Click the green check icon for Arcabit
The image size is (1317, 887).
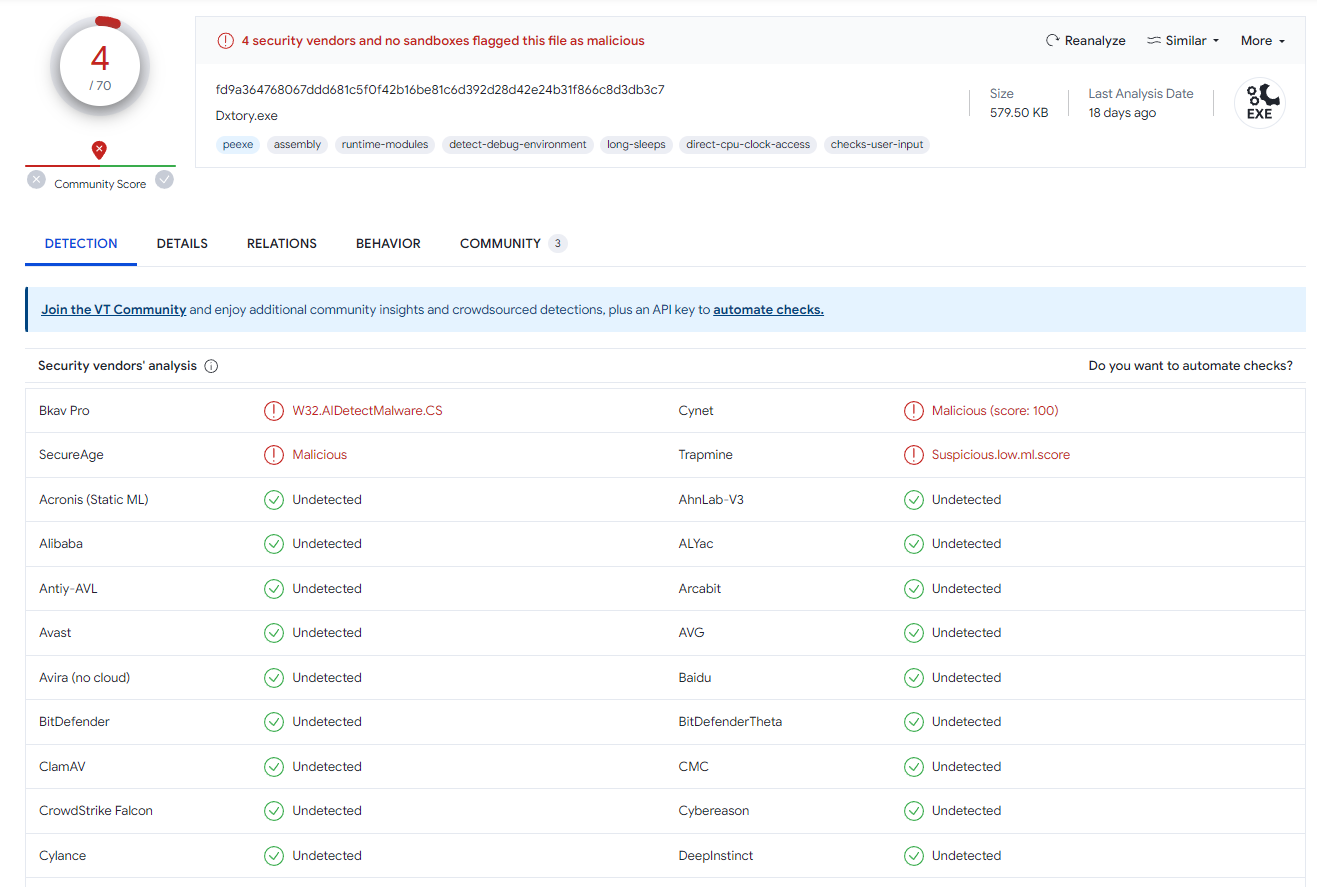pos(913,589)
